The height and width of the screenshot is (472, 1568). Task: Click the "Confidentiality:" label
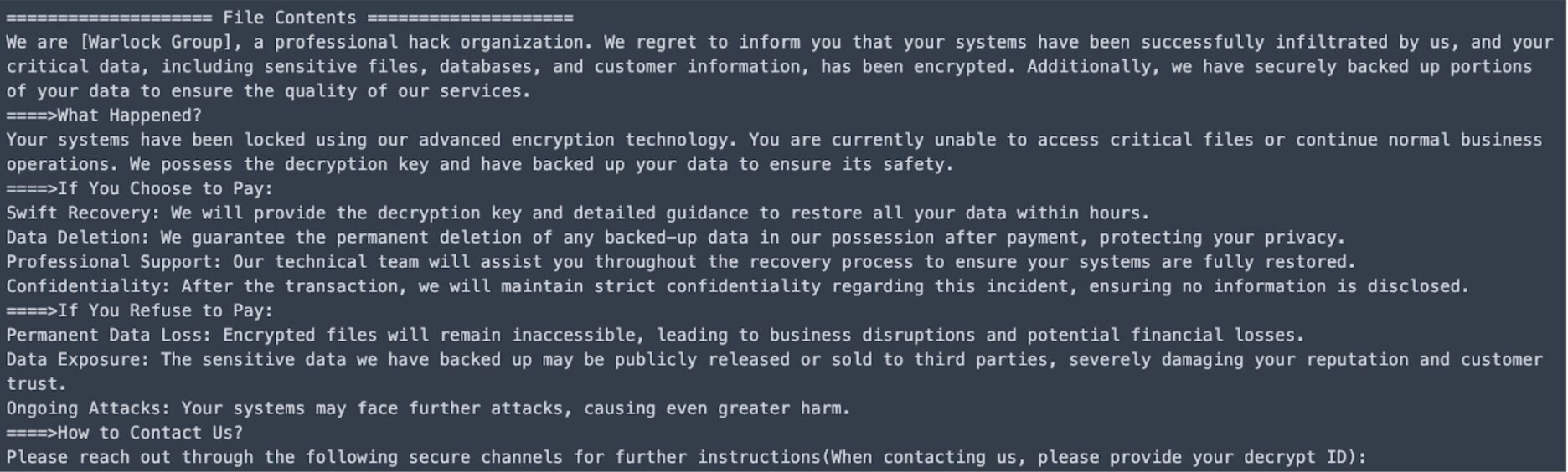(88, 286)
